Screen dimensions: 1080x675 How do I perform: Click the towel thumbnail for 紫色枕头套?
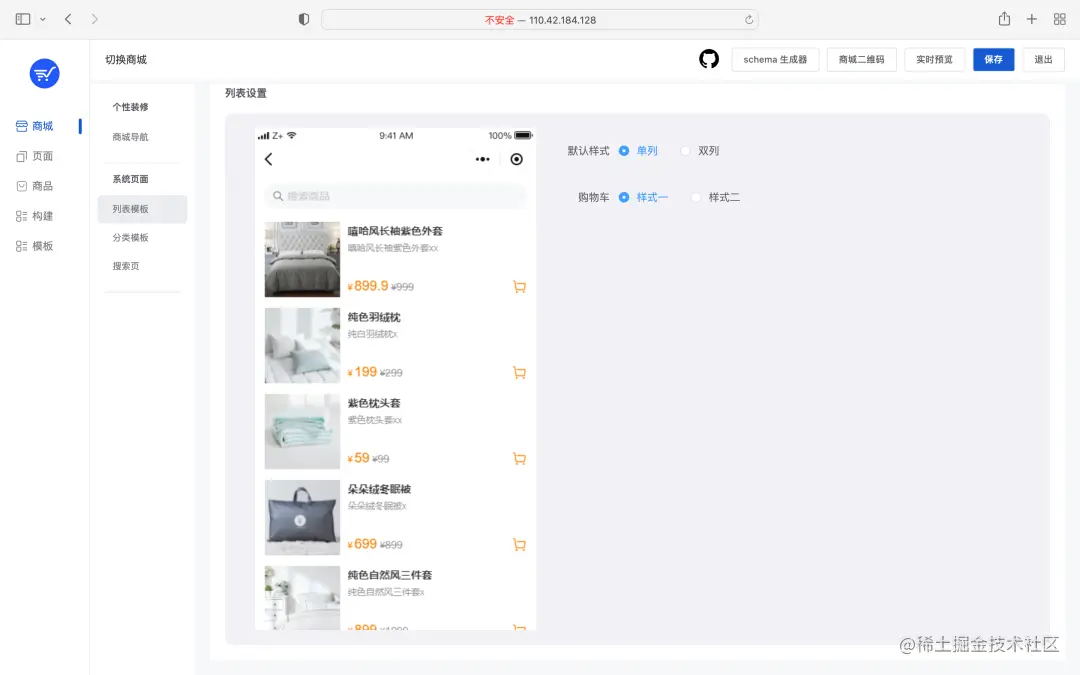click(302, 432)
